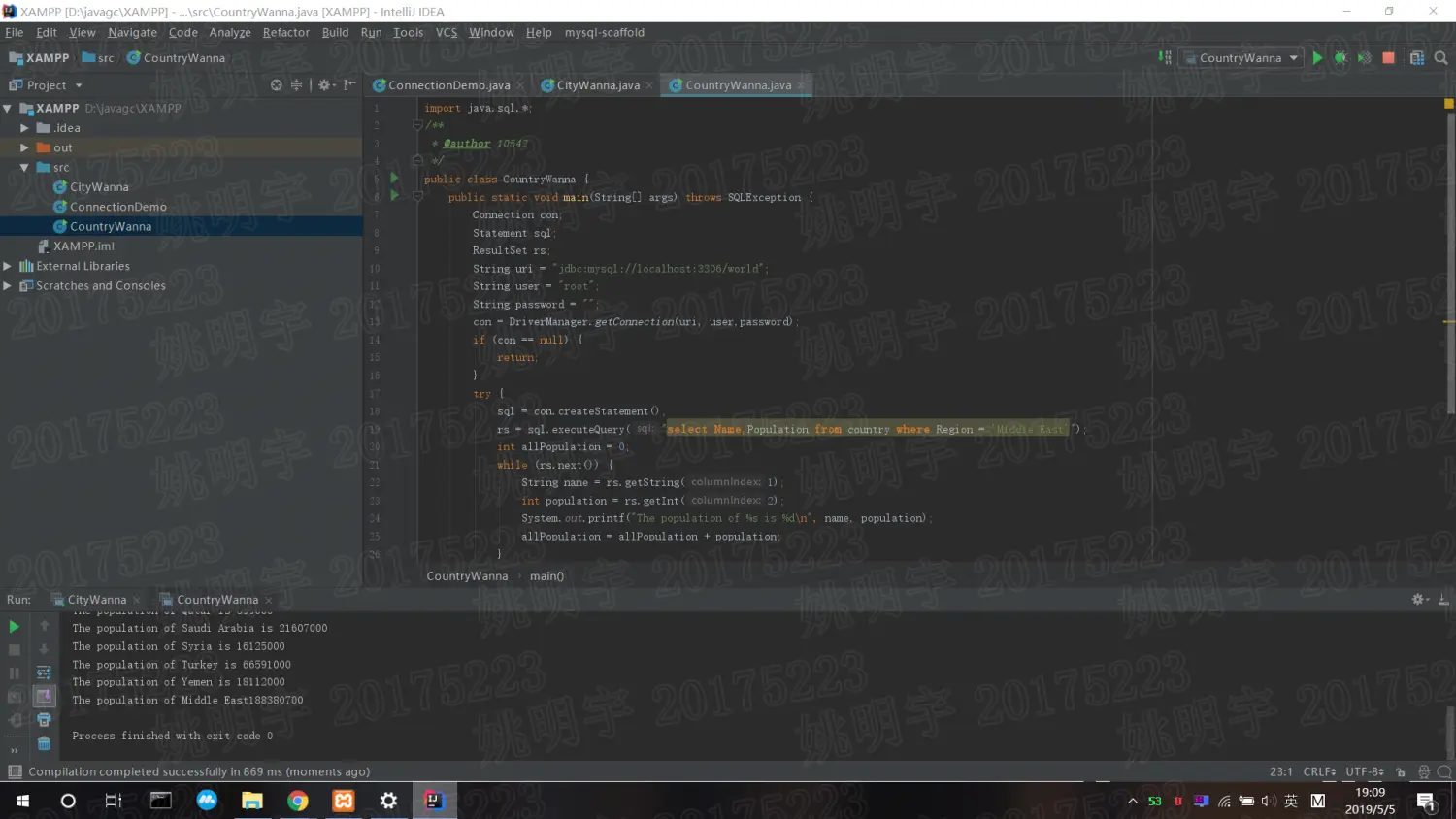The height and width of the screenshot is (819, 1456).
Task: Toggle read-only lock in status bar
Action: [x=1401, y=772]
